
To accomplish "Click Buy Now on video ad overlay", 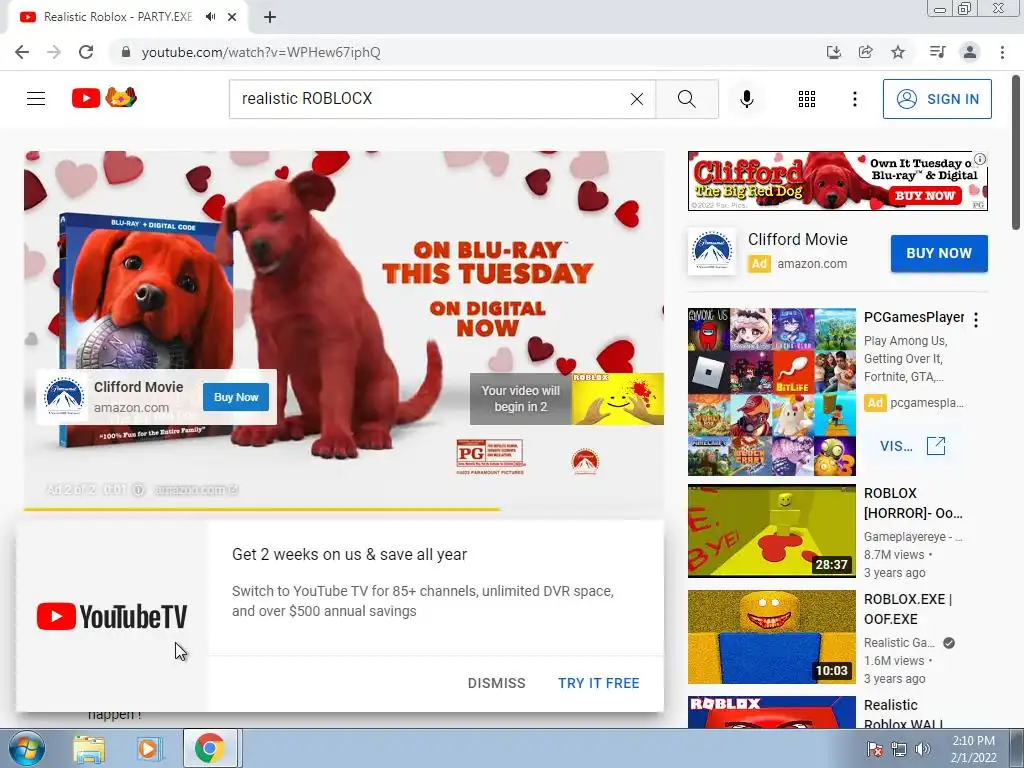I will click(236, 397).
